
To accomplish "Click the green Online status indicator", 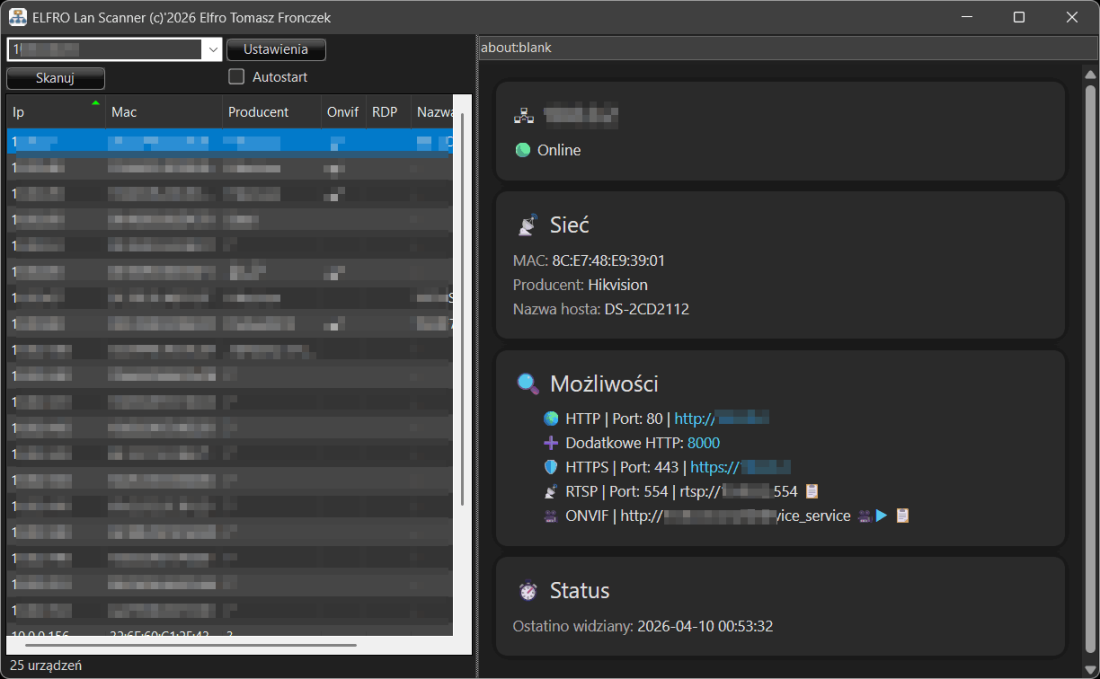I will (523, 150).
